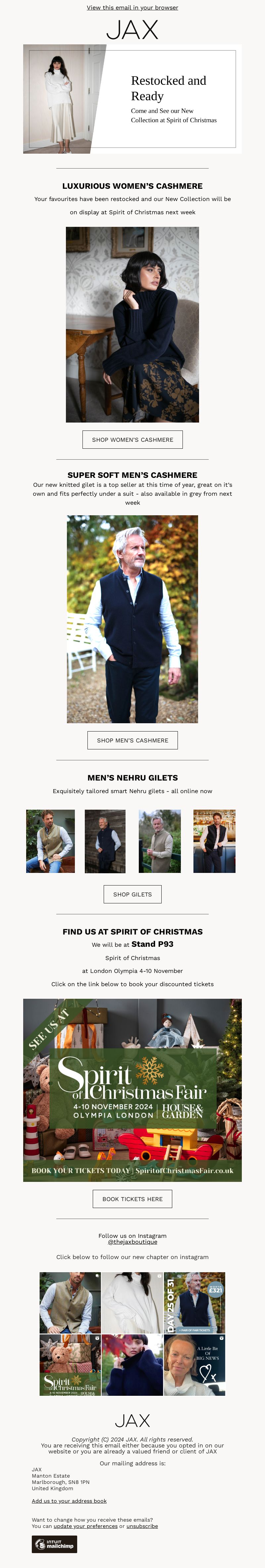Click the 'Add us to your address book' link

tap(69, 1501)
